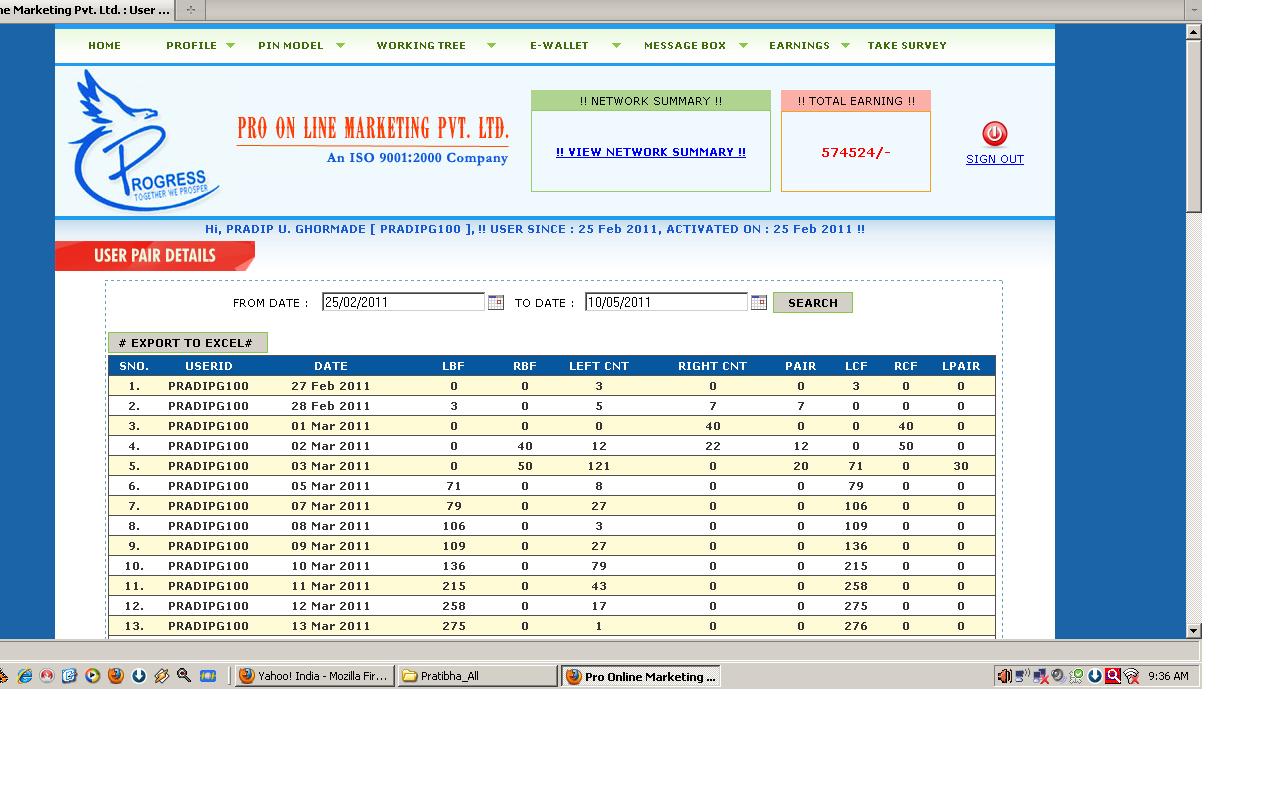Click the red Sign Out power icon
The width and height of the screenshot is (1280, 800).
click(x=994, y=134)
